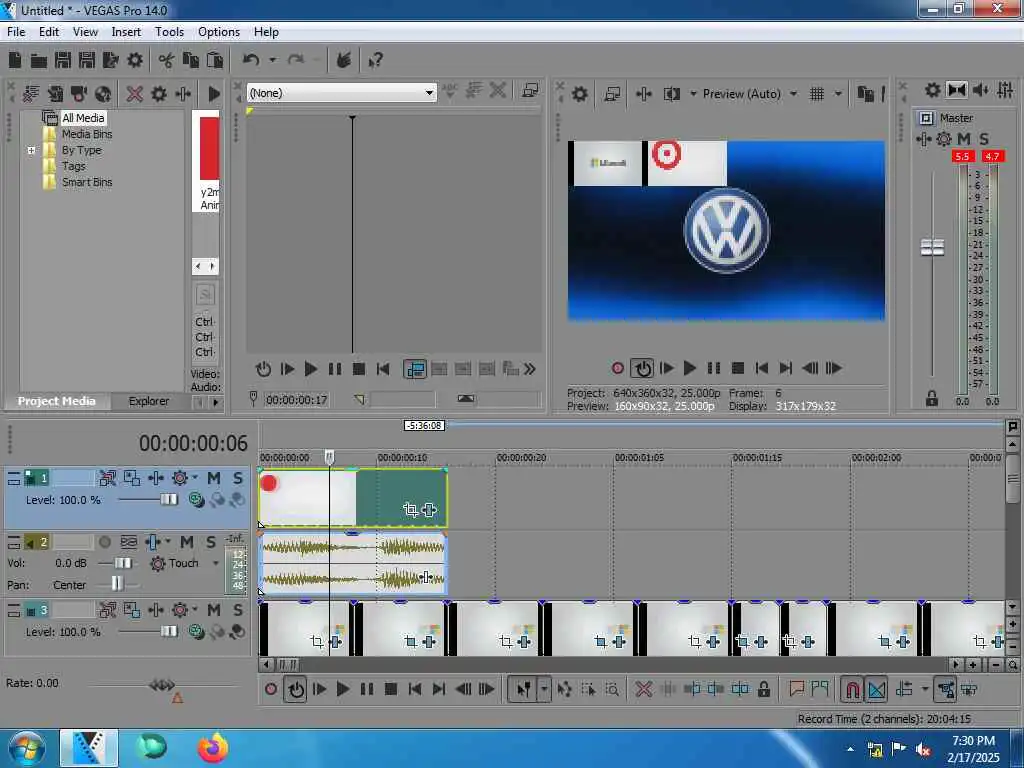Image resolution: width=1024 pixels, height=768 pixels.
Task: Toggle split screen view in preview
Action: point(671,94)
